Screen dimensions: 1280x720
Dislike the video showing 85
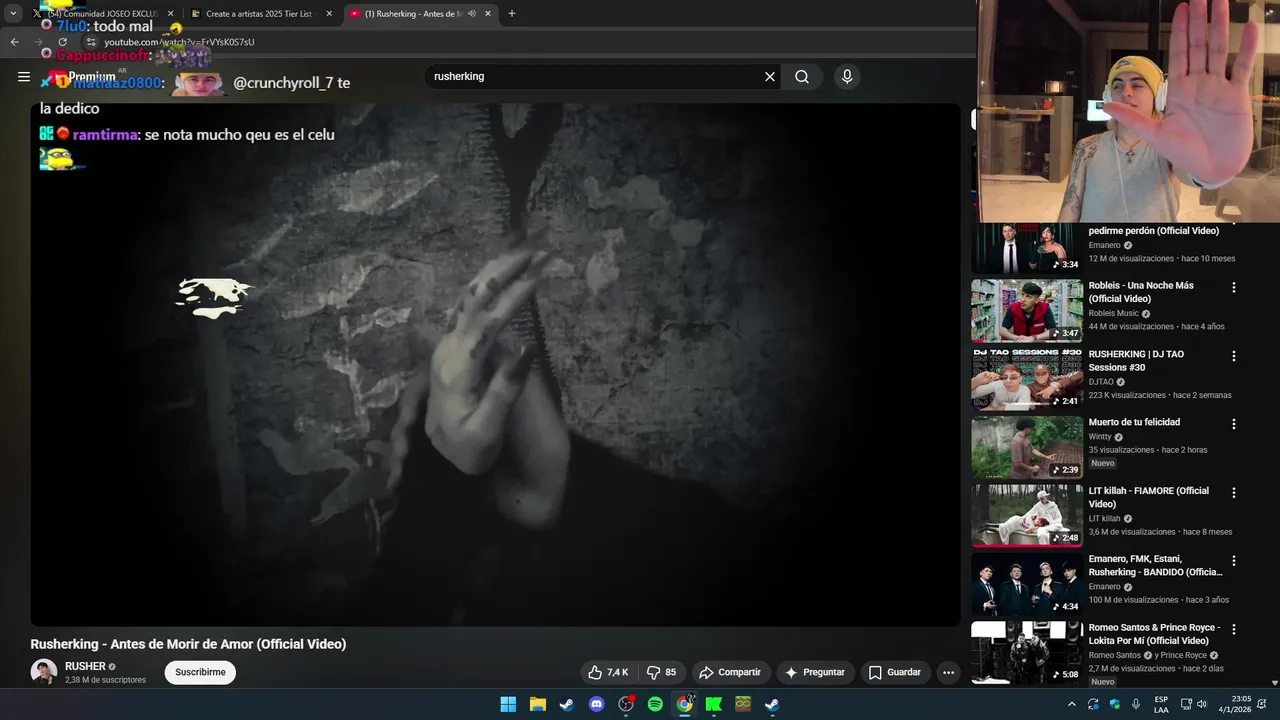tap(661, 672)
